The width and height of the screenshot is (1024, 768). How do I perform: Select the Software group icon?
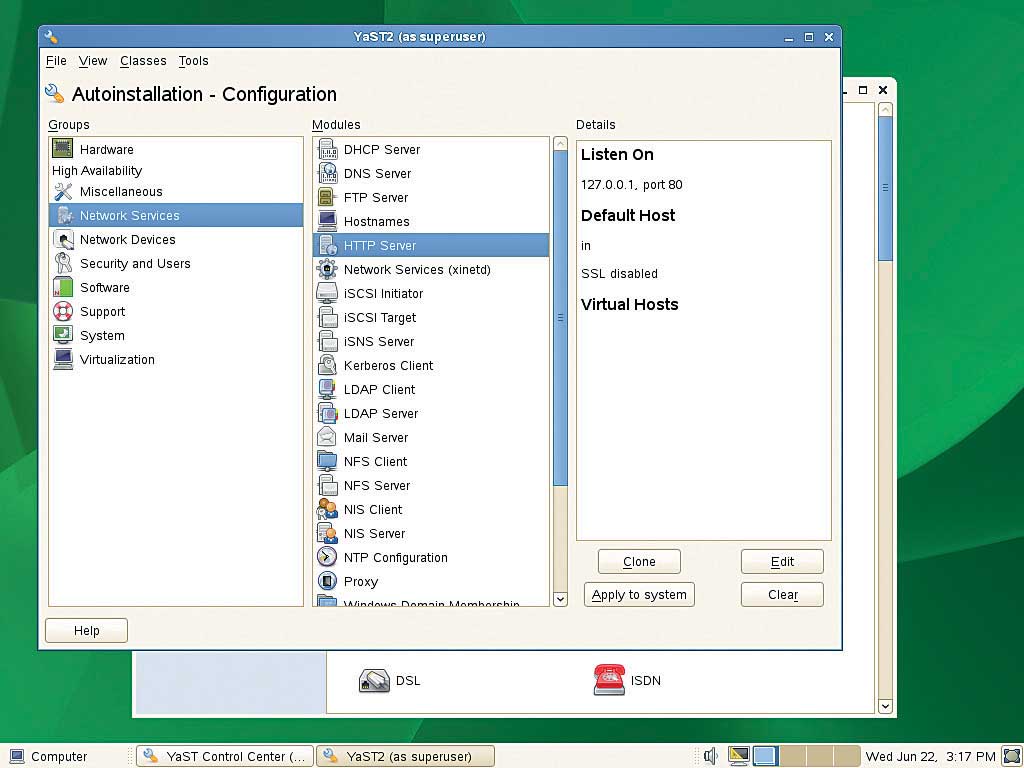63,287
